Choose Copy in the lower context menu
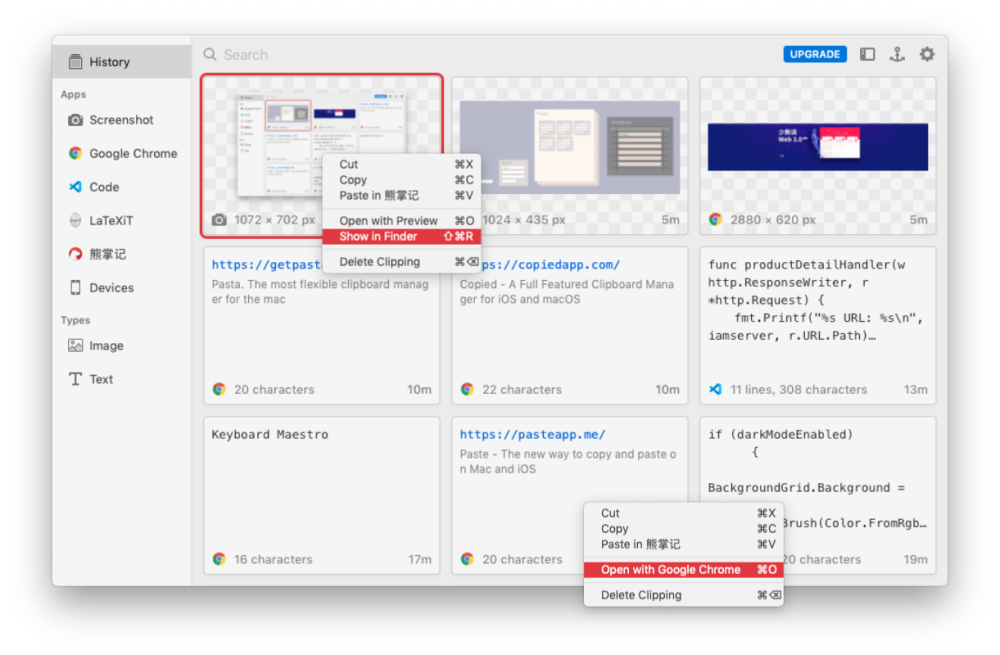This screenshot has height=655, width=1000. pyautogui.click(x=684, y=529)
